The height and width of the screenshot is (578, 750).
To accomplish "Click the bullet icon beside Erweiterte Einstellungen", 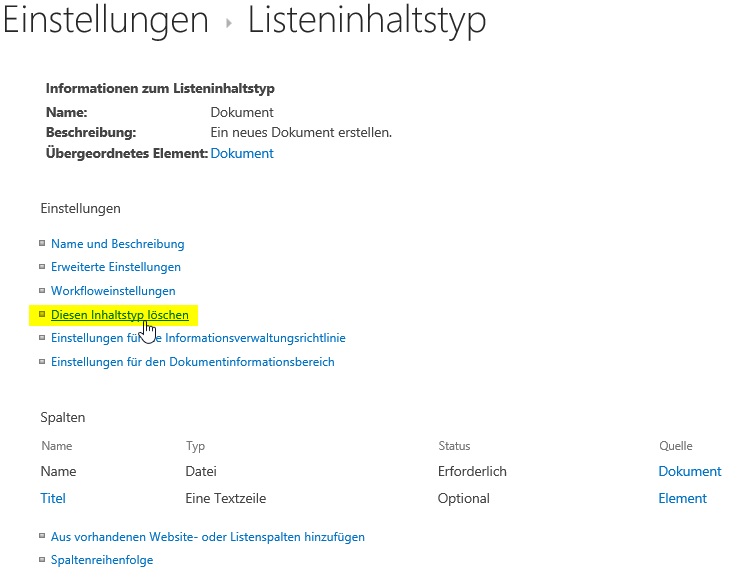I will [42, 267].
